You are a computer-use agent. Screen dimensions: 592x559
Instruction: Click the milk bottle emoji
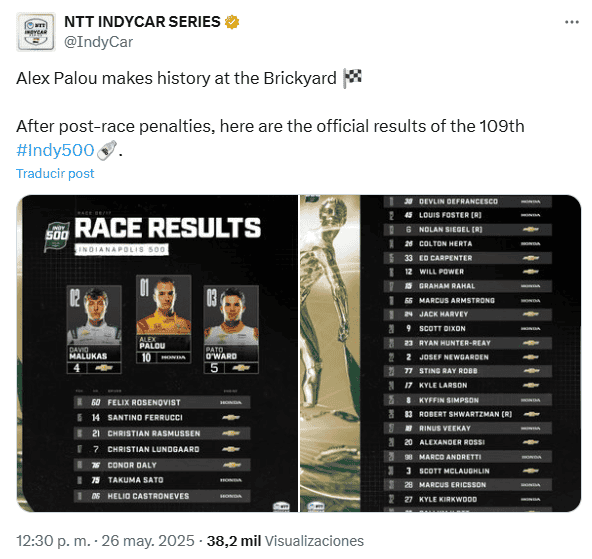click(107, 150)
